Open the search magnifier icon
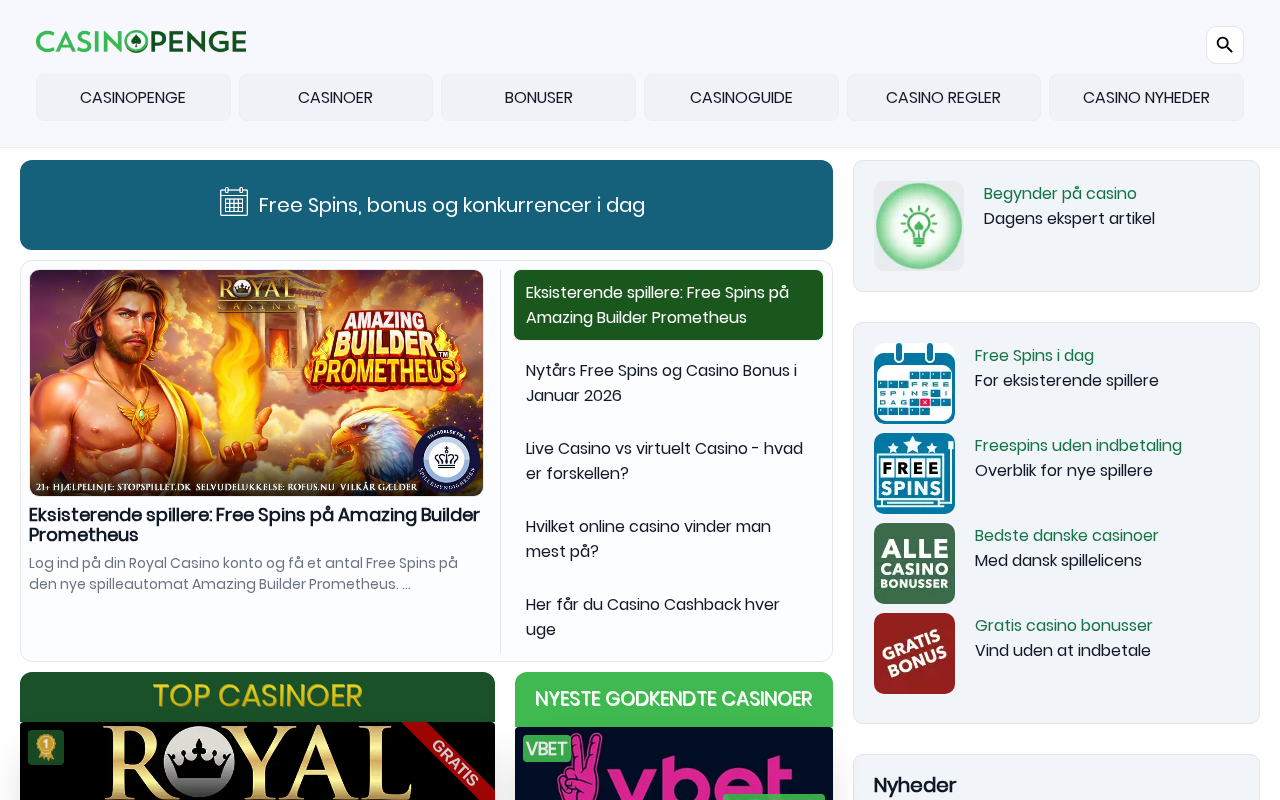 [1224, 45]
